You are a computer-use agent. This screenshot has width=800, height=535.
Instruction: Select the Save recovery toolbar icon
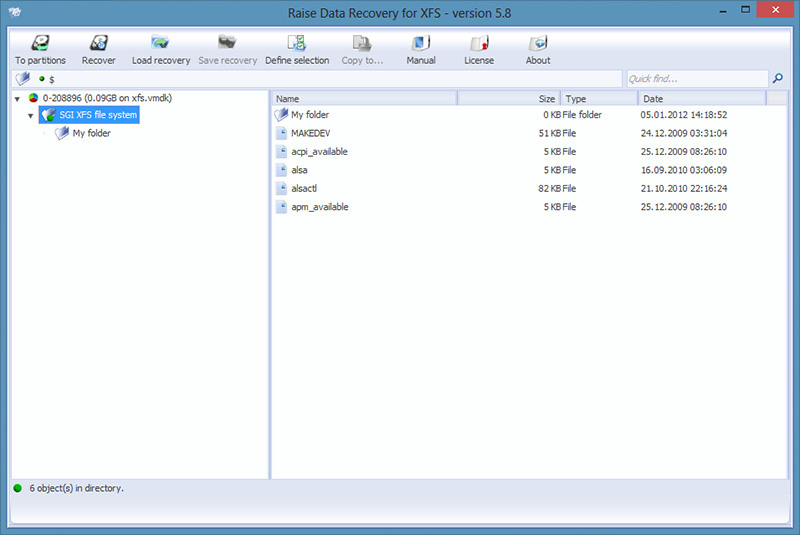pos(227,43)
